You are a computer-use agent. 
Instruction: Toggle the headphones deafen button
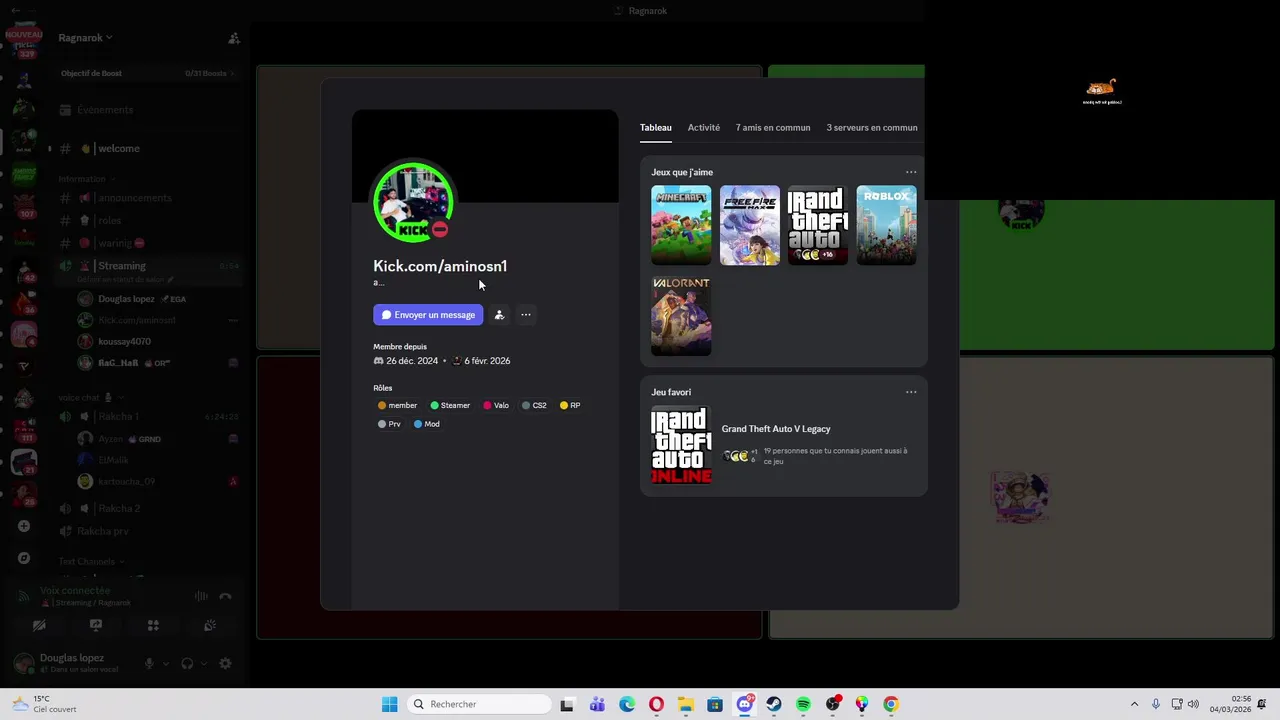(x=187, y=663)
